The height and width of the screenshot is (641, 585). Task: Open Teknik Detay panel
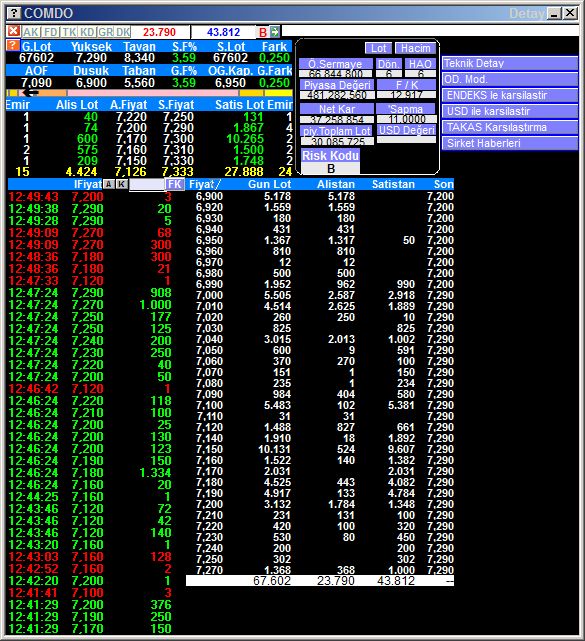pyautogui.click(x=510, y=63)
